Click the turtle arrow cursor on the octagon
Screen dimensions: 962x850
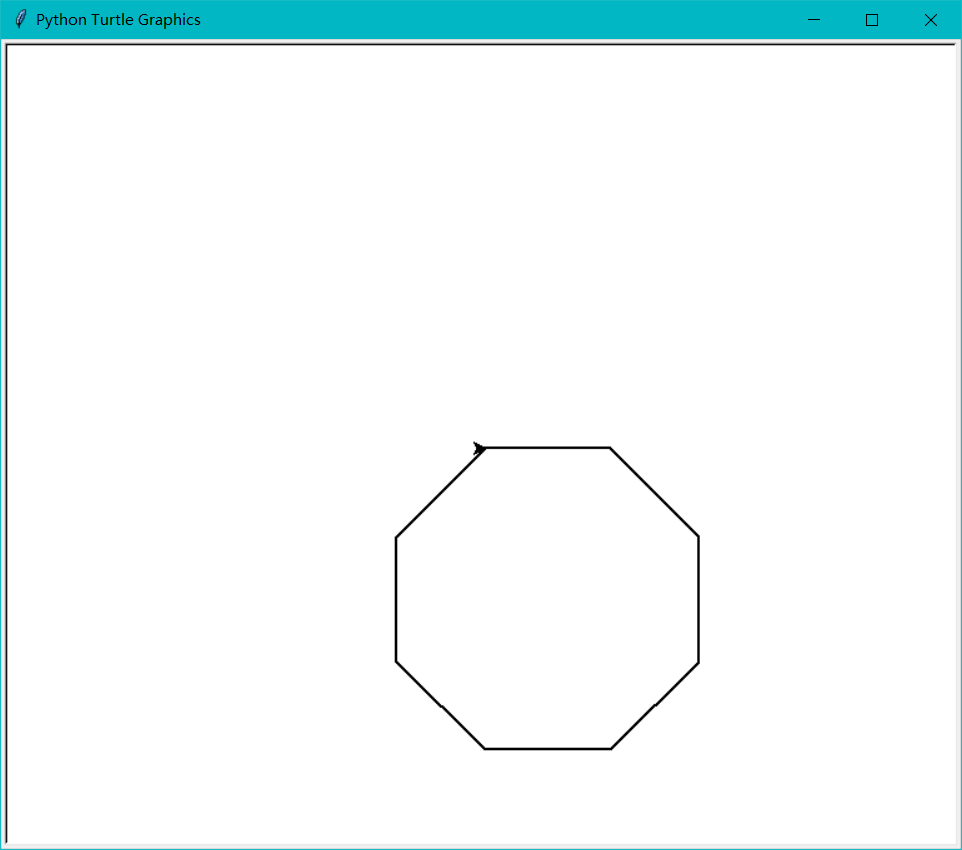pyautogui.click(x=480, y=449)
